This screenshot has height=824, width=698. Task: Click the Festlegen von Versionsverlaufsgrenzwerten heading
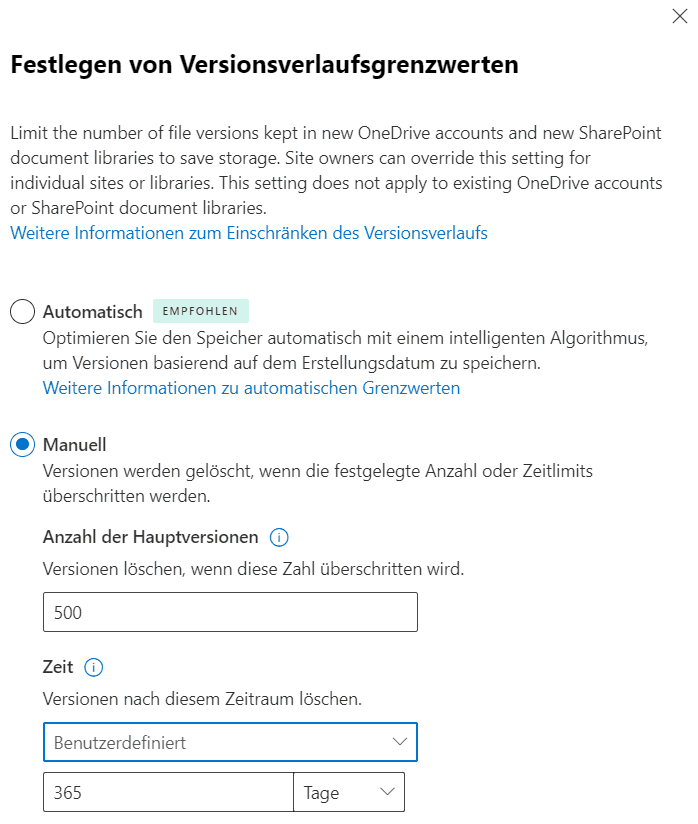(265, 65)
